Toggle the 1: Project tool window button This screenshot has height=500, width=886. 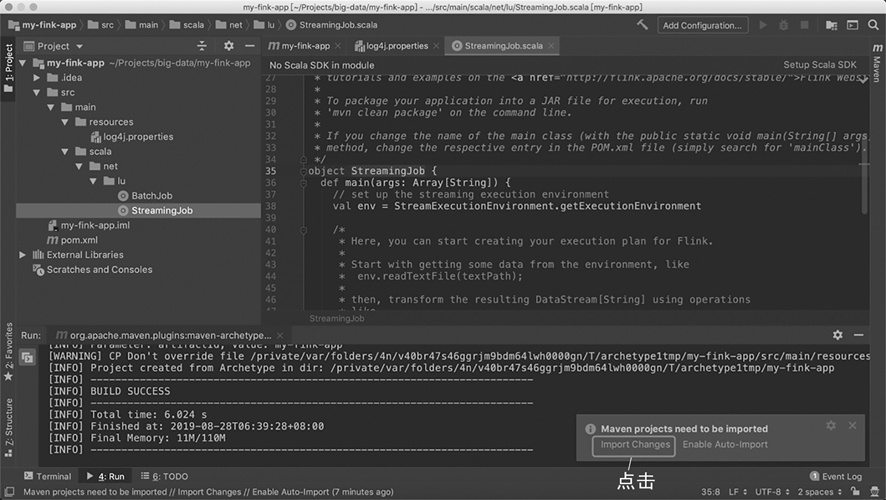[x=8, y=69]
